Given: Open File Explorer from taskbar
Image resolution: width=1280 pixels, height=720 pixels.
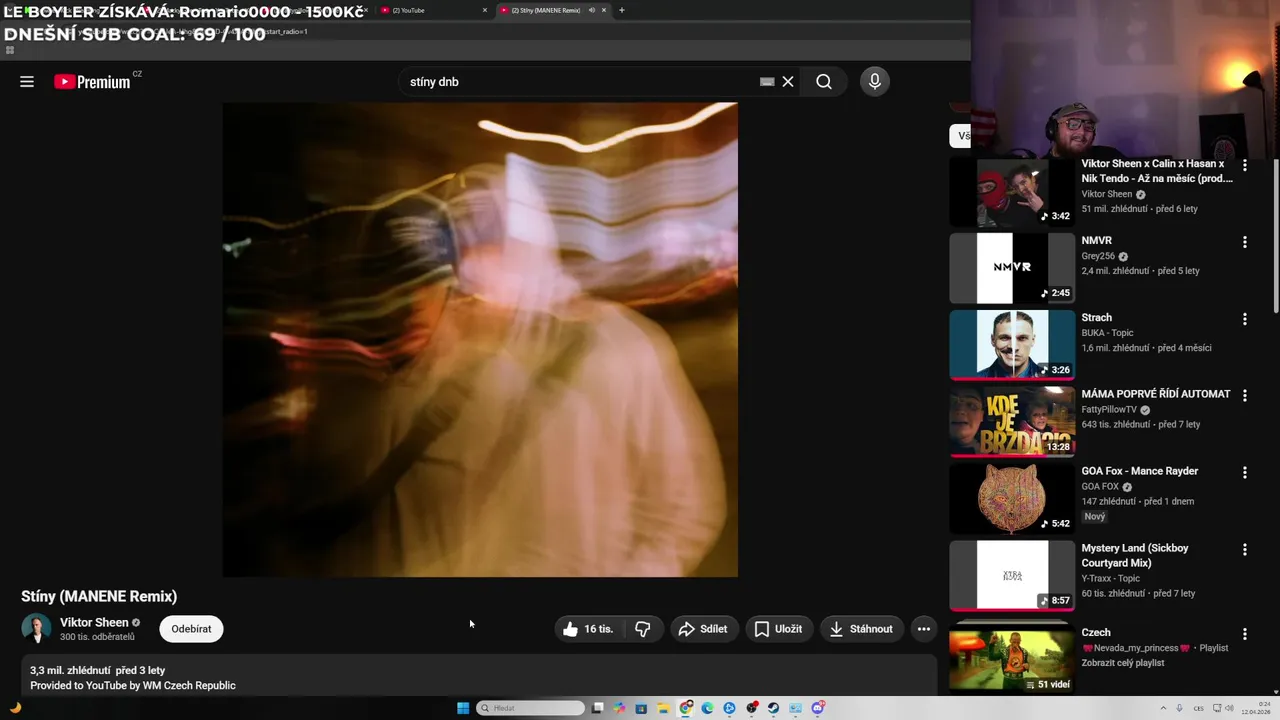Looking at the screenshot, I should click(663, 708).
